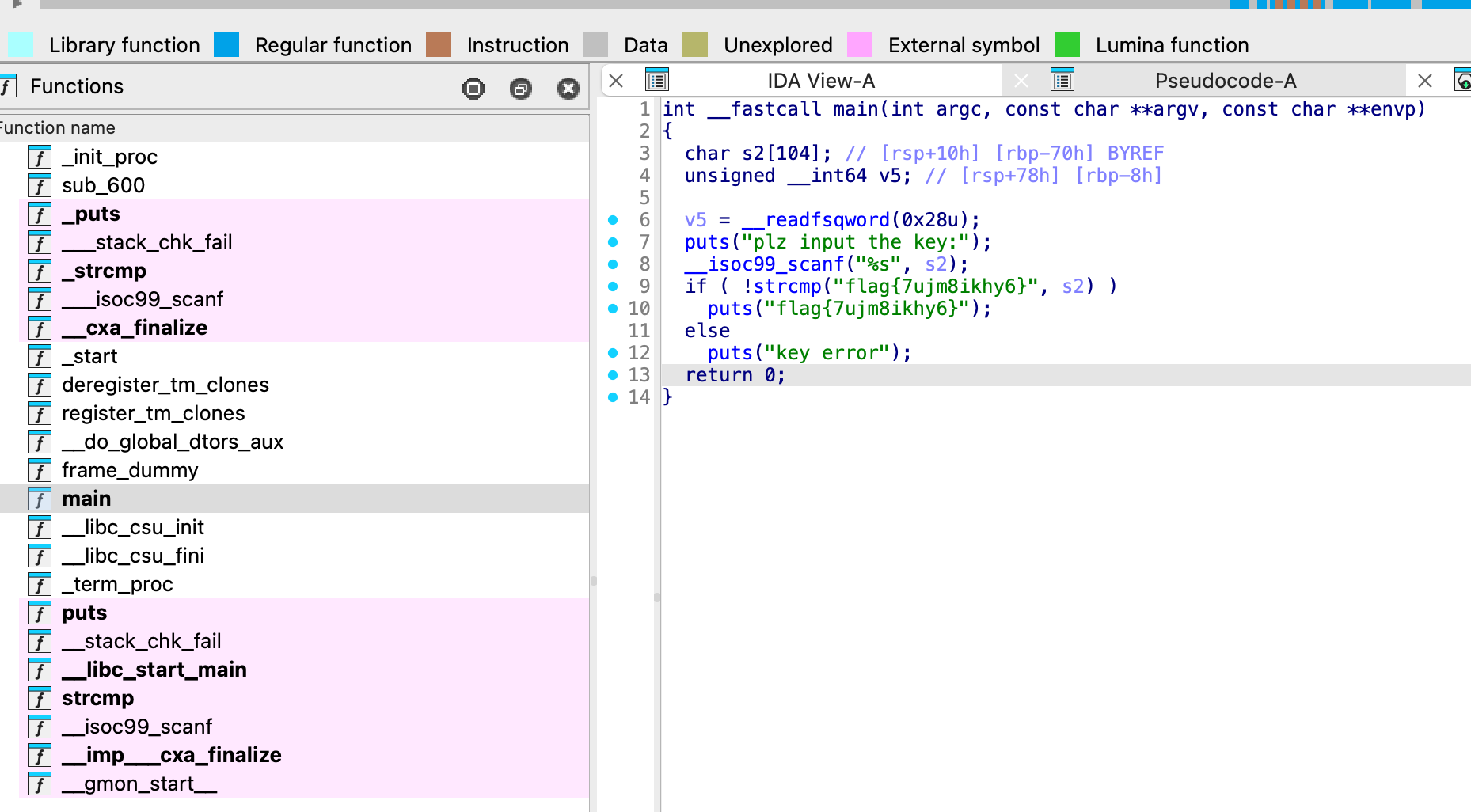Toggle breakpoint dot on line 9
The image size is (1471, 812).
point(613,286)
